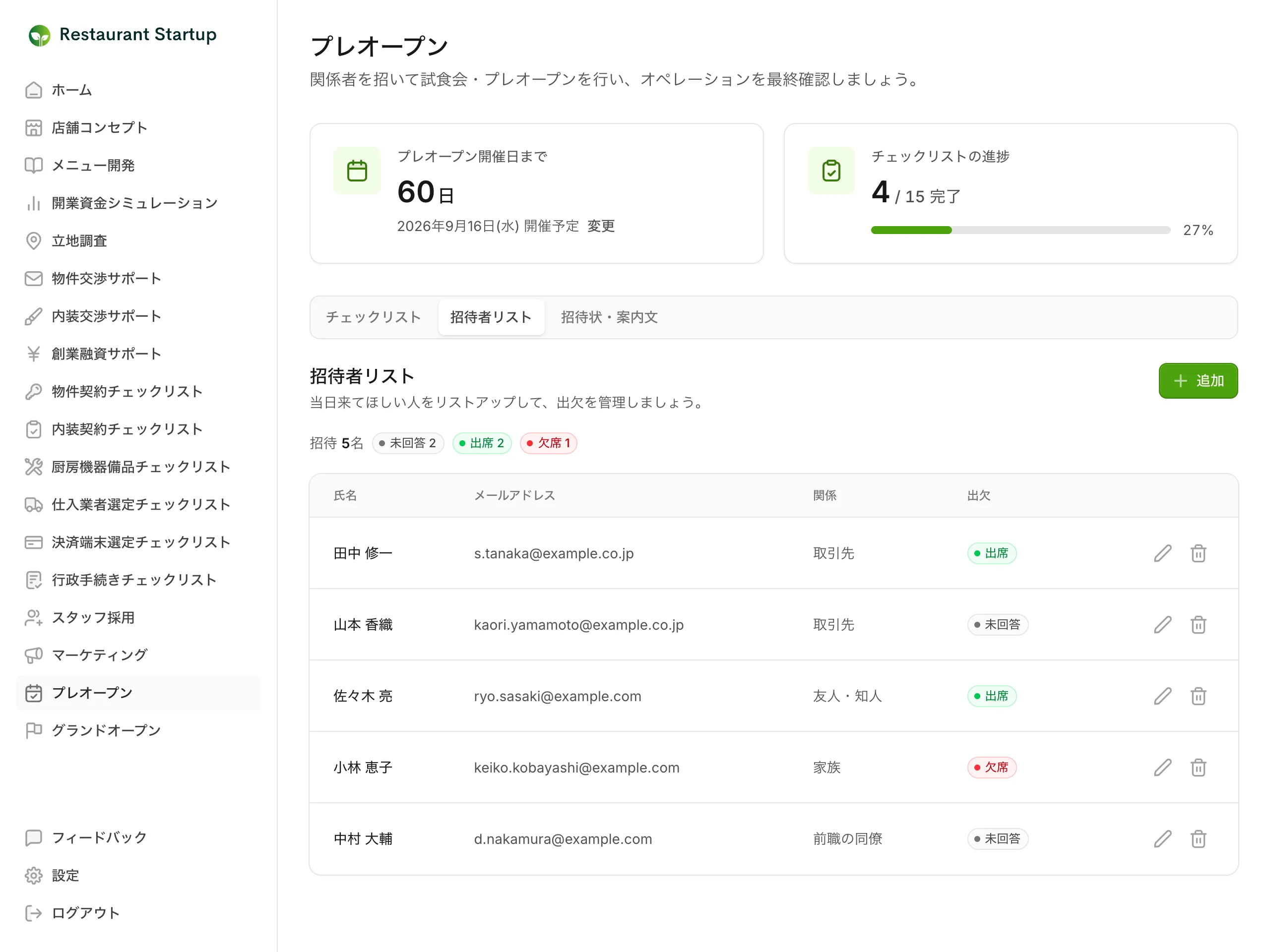Click the Restaurant Startup sprout logo

40,36
